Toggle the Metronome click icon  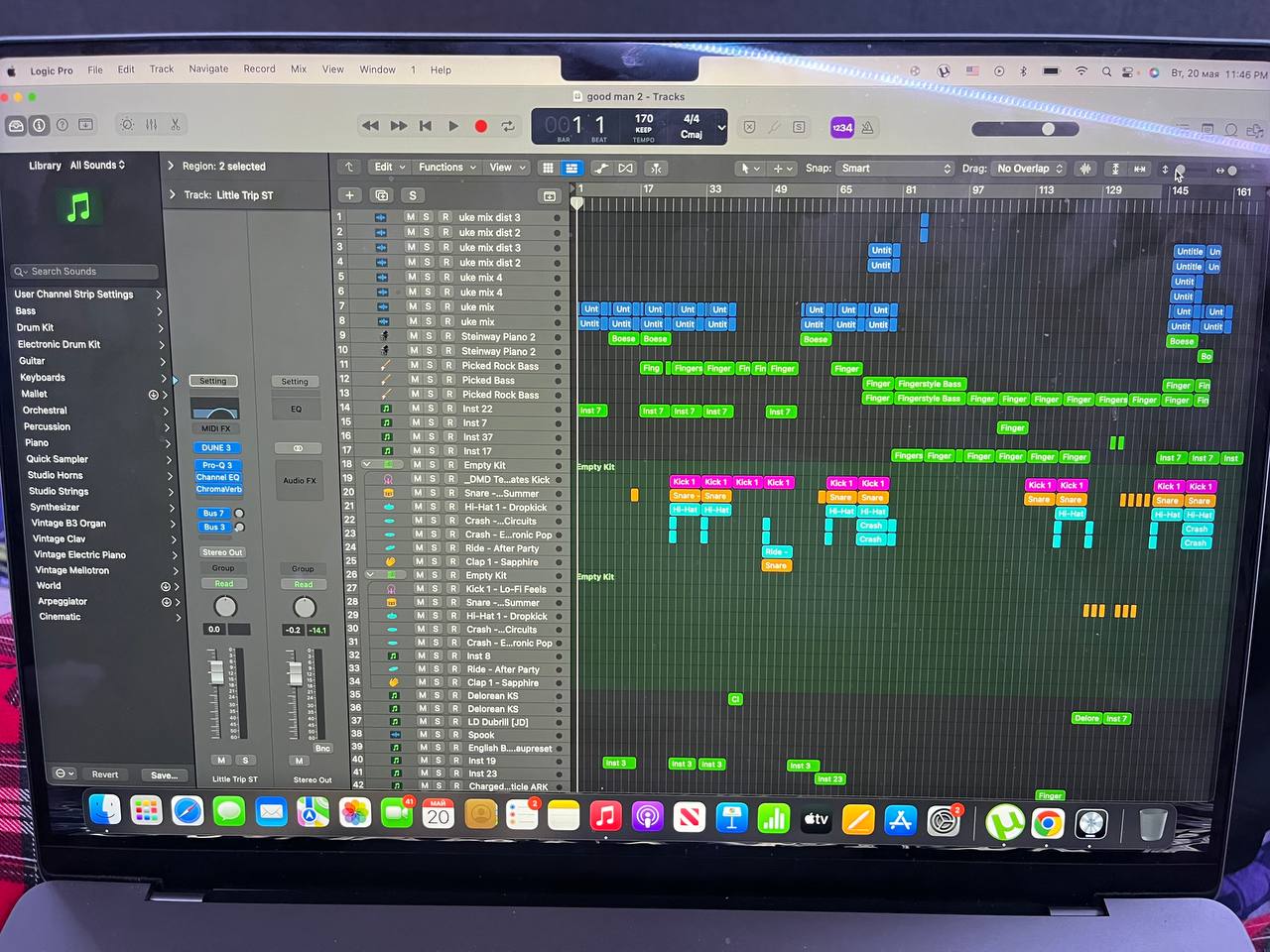pos(867,127)
